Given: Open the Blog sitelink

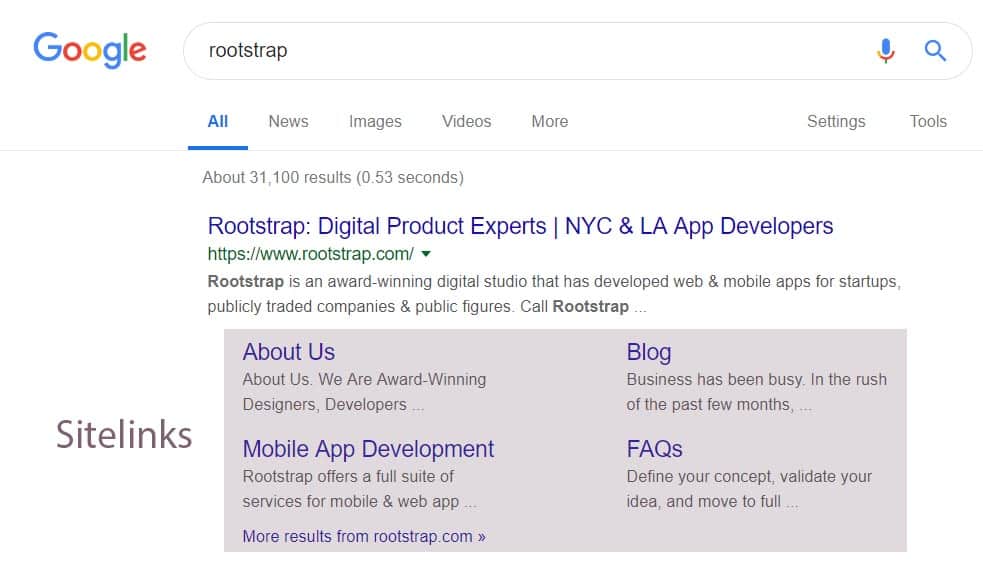Looking at the screenshot, I should (x=649, y=352).
